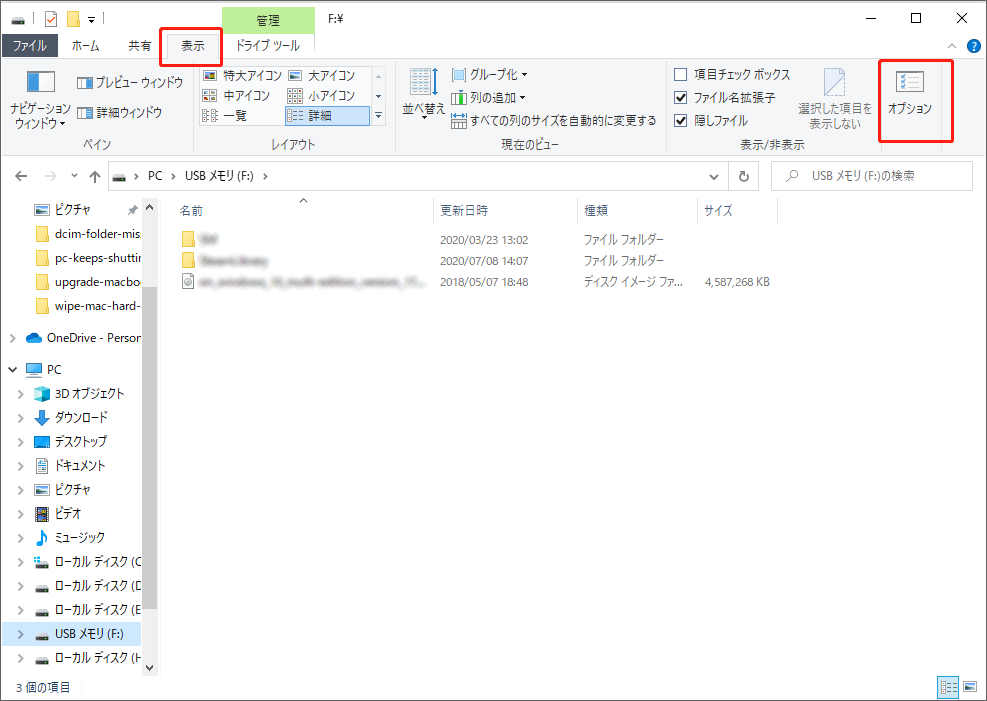Screen dimensions: 987x701
Task: Minimize the ribbon with the chevron
Action: tap(952, 46)
